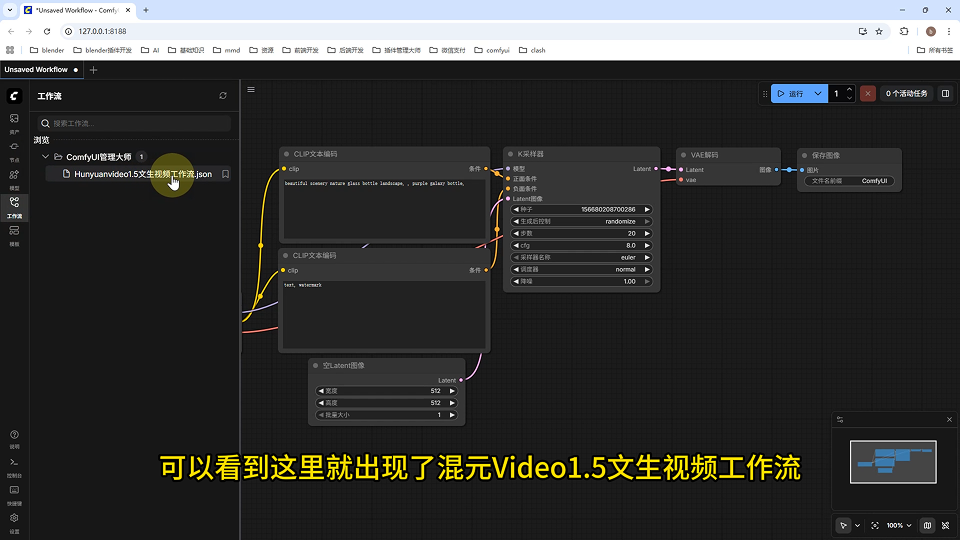
Task: Open the Models (模型) sidebar panel
Action: coord(14,179)
